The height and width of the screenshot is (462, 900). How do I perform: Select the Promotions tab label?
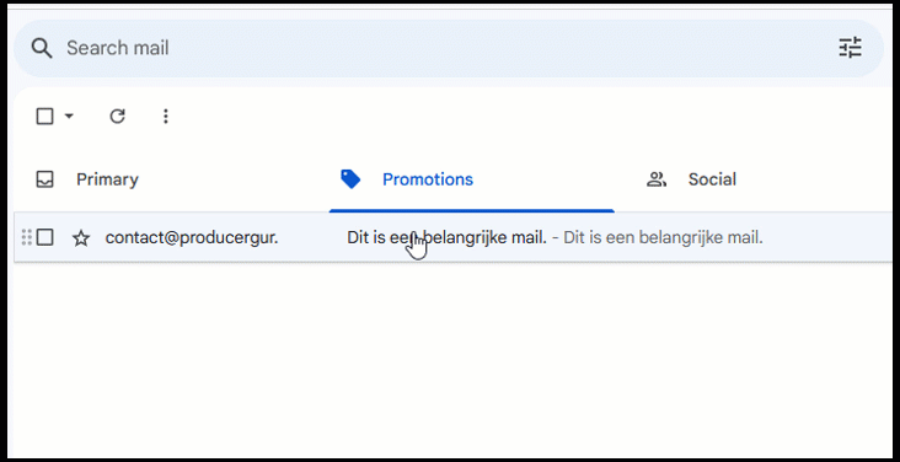[427, 180]
